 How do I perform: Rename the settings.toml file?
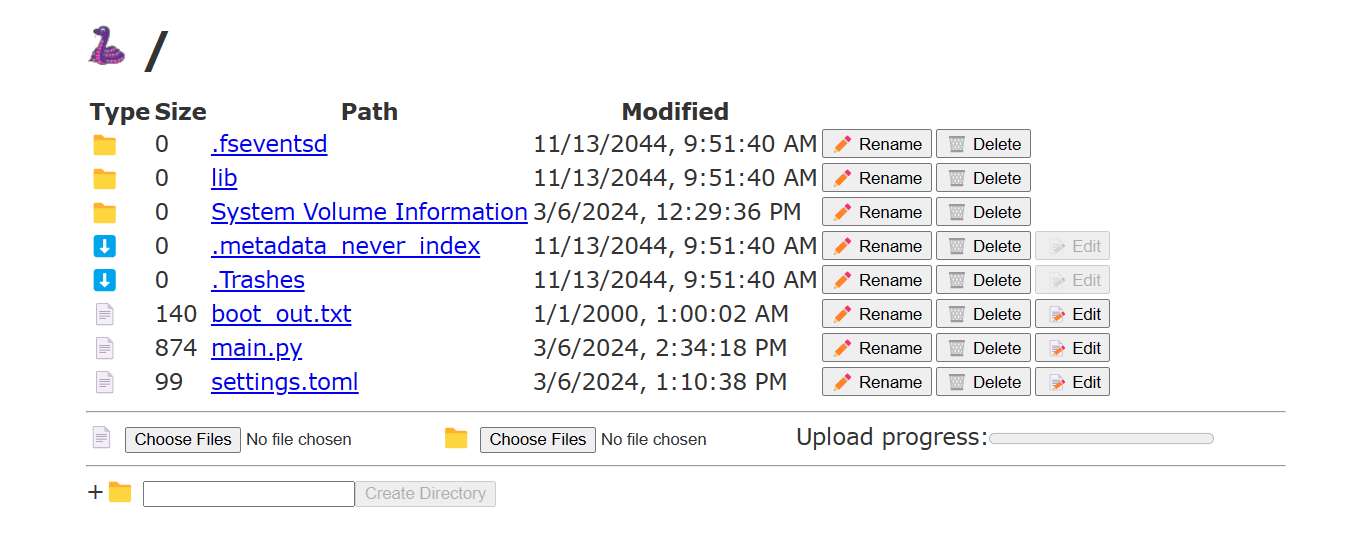pos(877,382)
